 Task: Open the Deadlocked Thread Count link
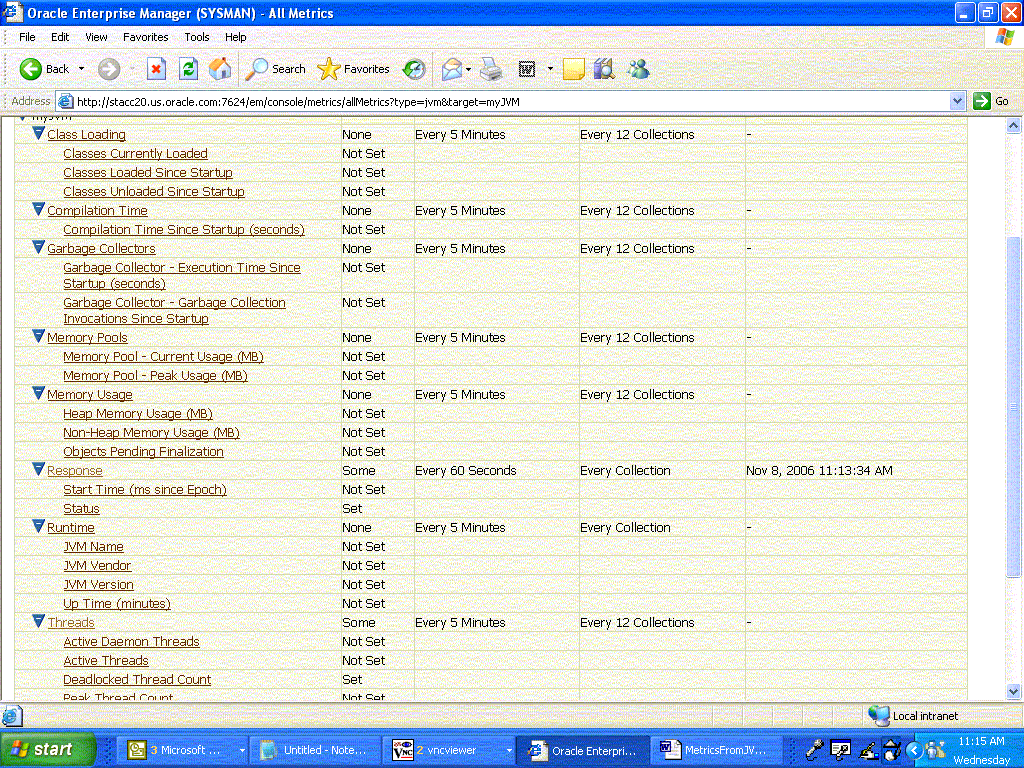[137, 679]
